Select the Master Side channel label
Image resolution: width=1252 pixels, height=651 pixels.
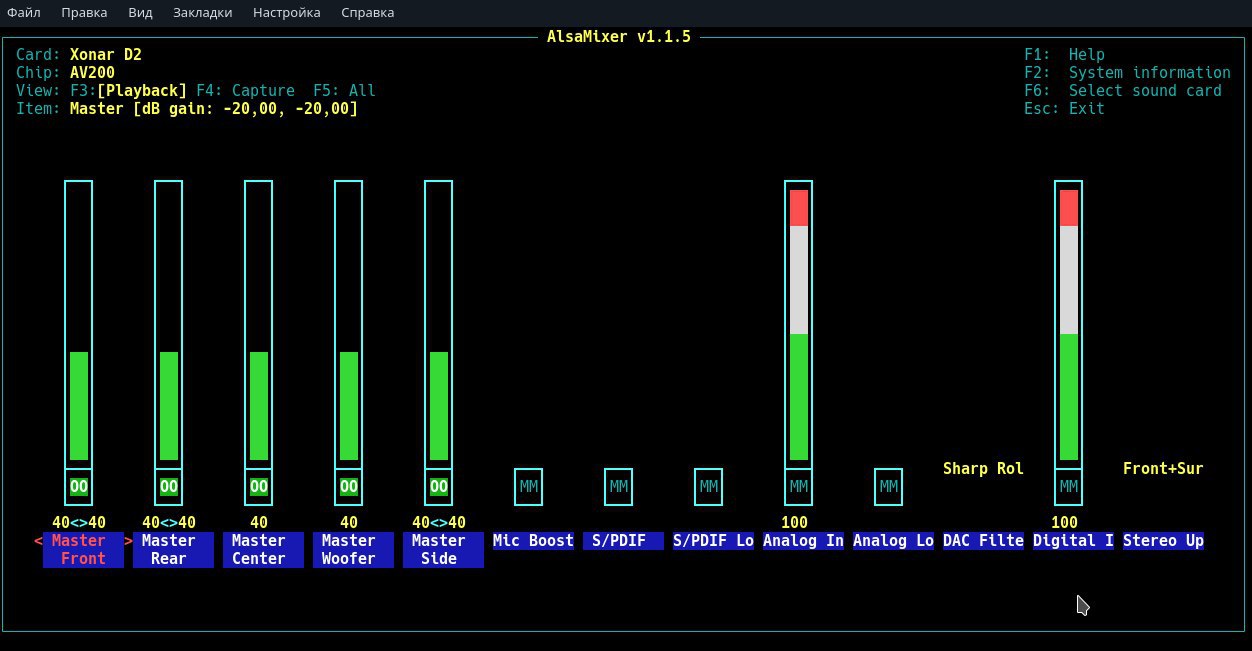[x=443, y=550]
